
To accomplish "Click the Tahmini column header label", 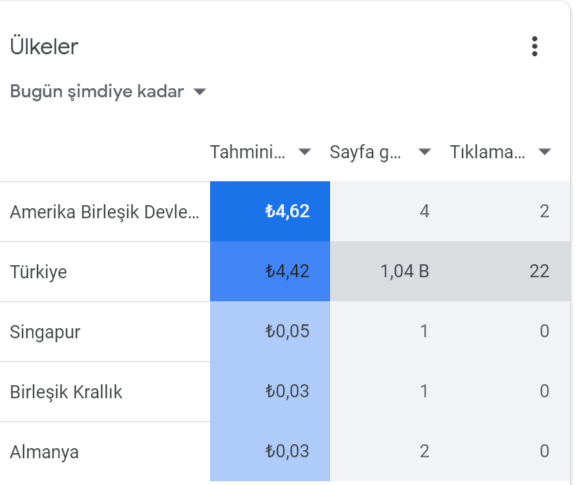I will (247, 152).
